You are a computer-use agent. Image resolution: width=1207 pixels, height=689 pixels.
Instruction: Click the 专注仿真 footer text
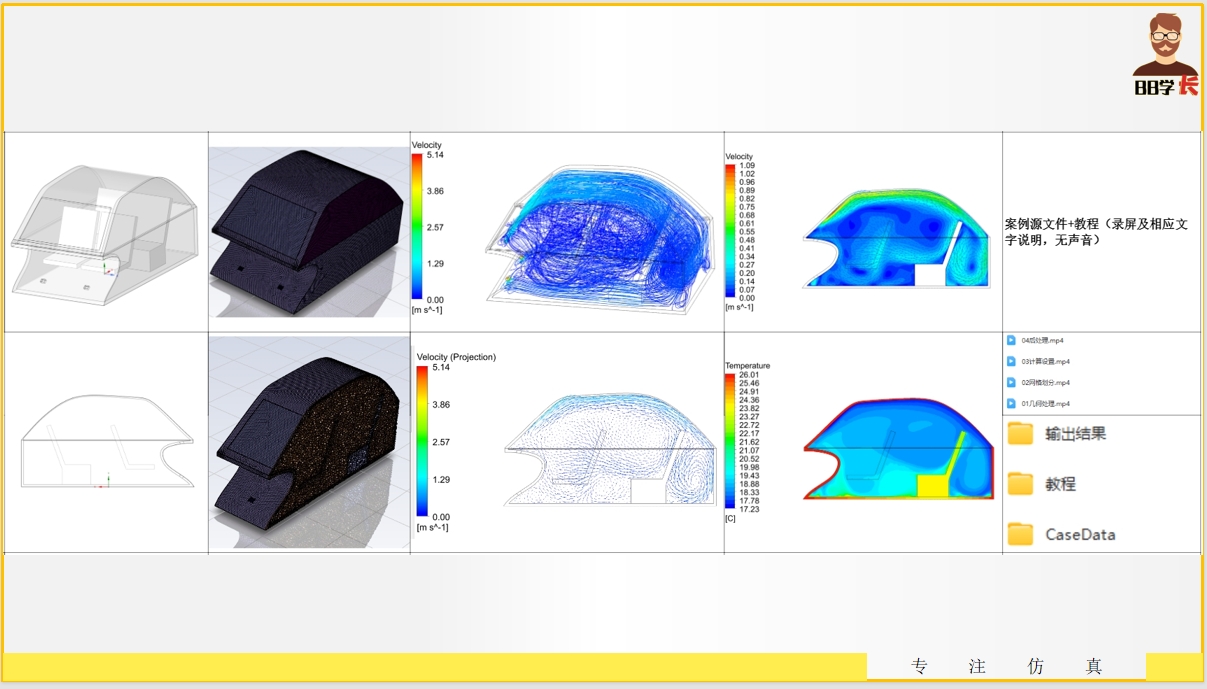point(1006,667)
